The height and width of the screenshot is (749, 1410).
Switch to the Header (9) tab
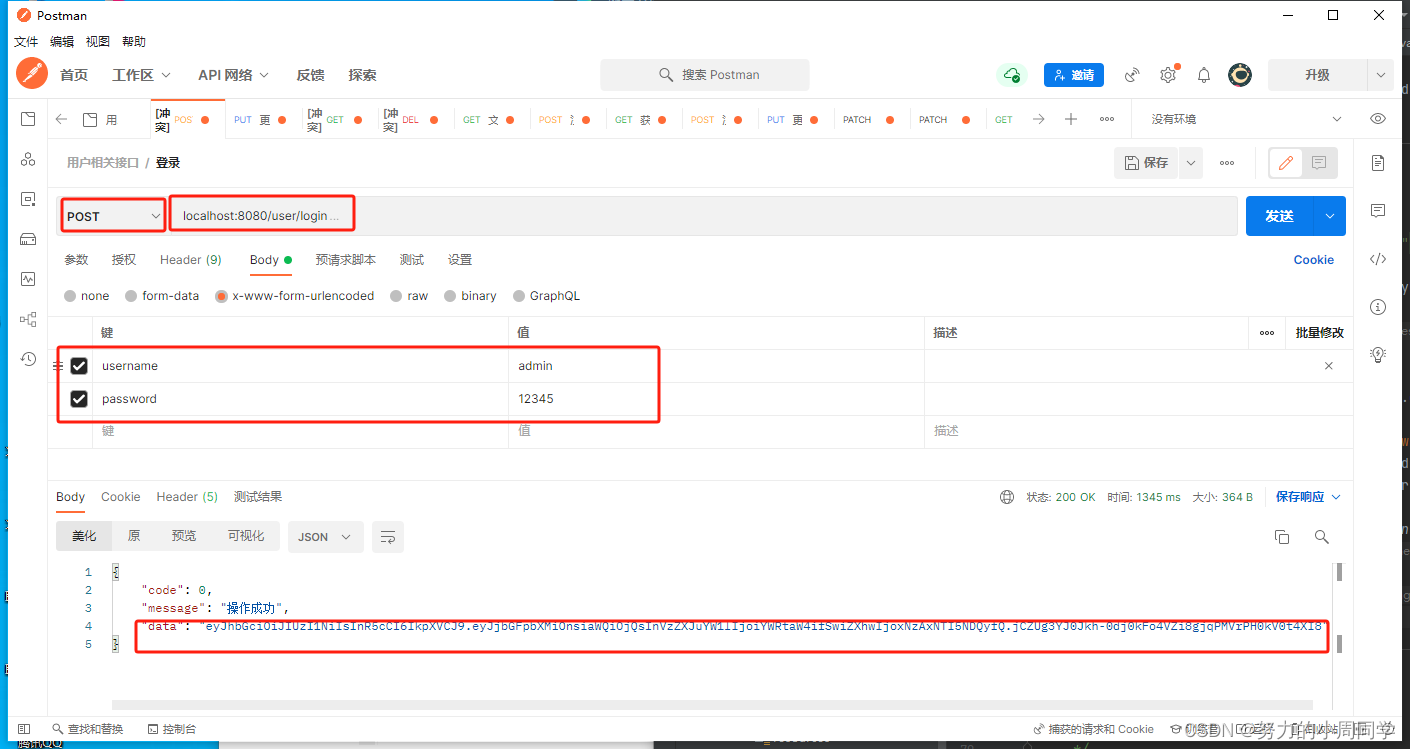pos(190,259)
